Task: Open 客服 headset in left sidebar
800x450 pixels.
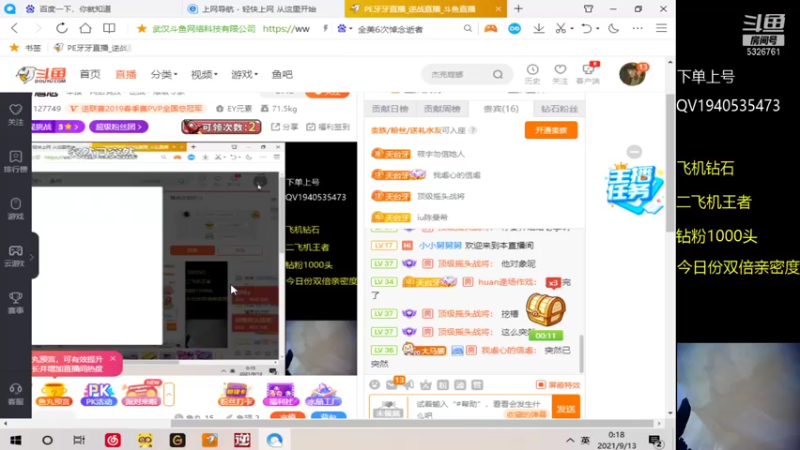Action: (15, 394)
